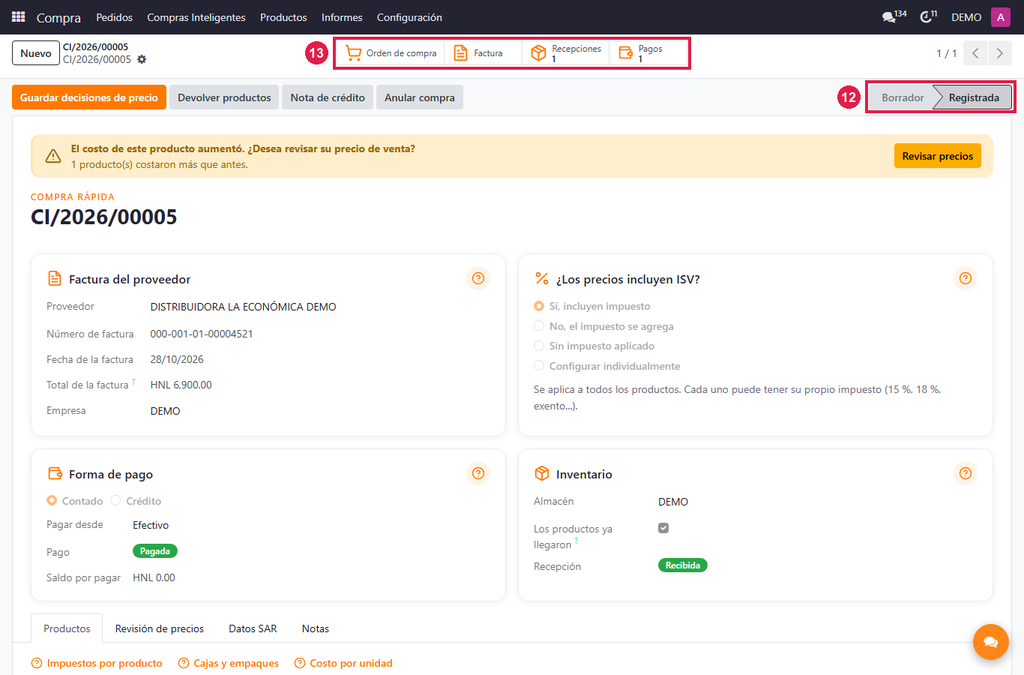This screenshot has width=1024, height=675.
Task: Open the activities clock icon with 11
Action: [x=928, y=17]
